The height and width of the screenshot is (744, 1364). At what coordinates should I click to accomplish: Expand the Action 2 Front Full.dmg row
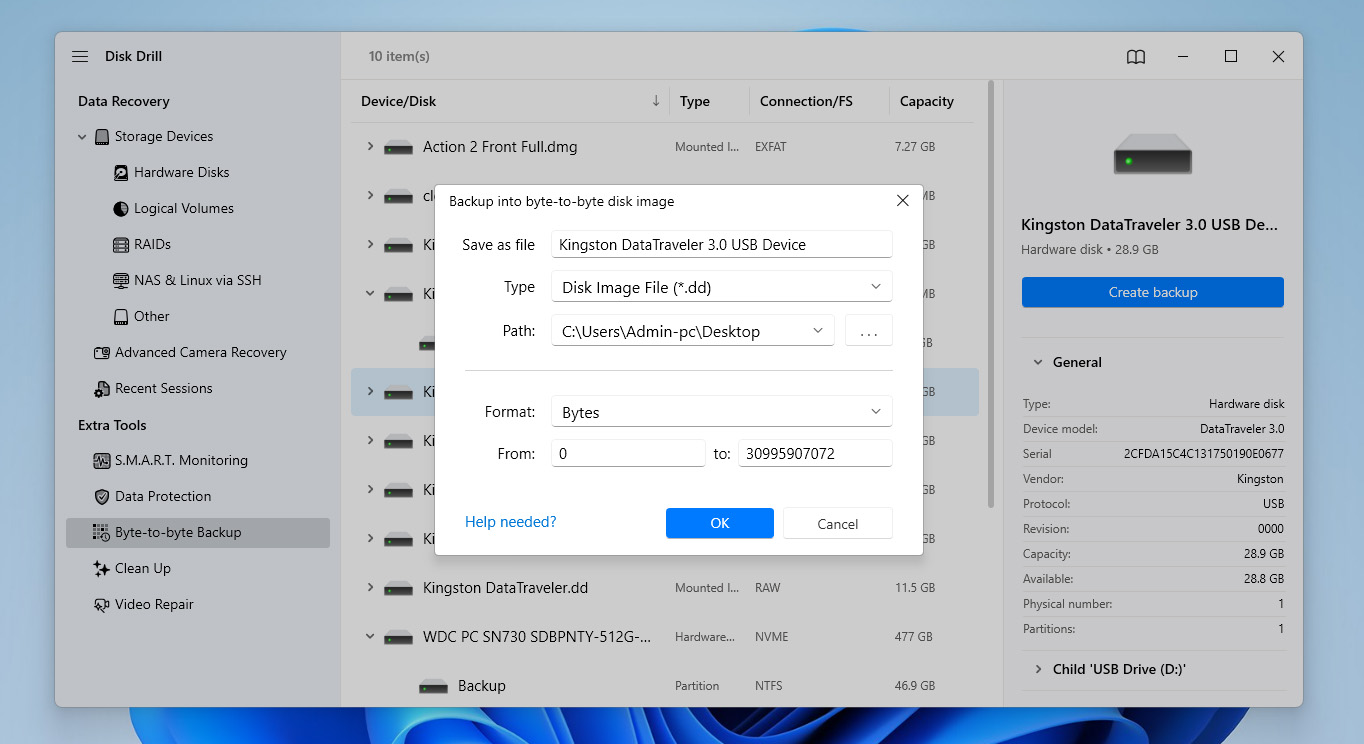click(370, 147)
